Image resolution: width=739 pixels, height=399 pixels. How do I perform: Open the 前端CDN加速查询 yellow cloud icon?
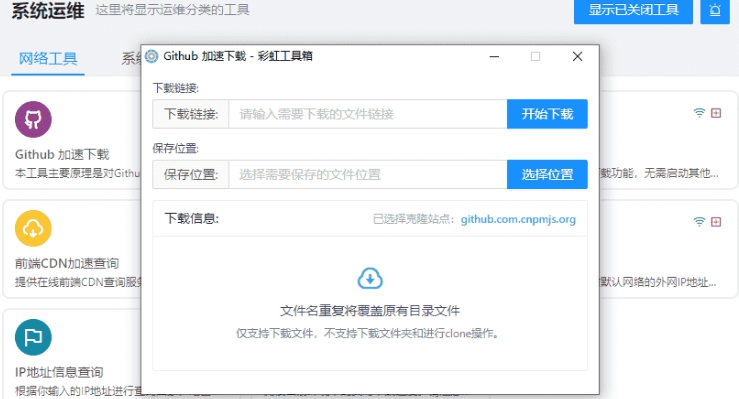(33, 228)
